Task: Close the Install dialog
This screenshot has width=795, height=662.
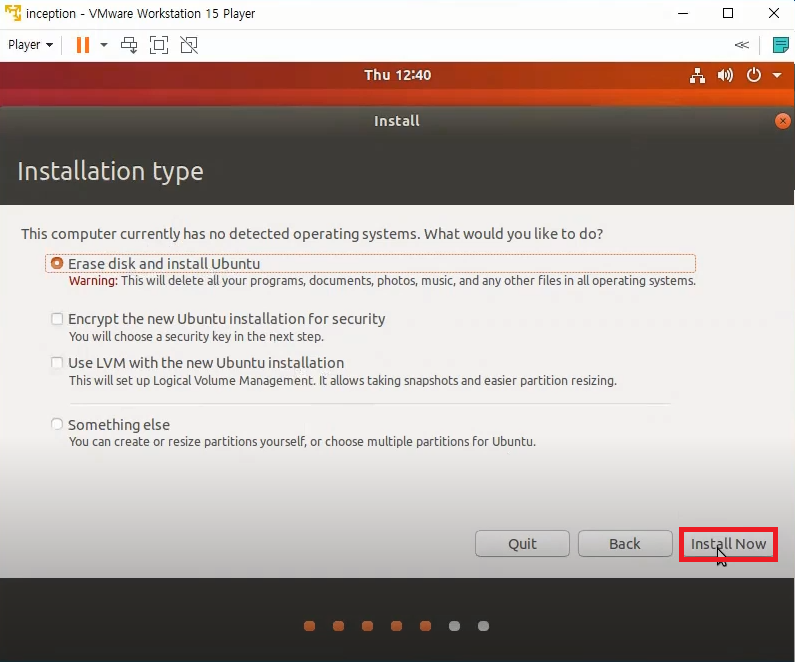Action: 782,121
